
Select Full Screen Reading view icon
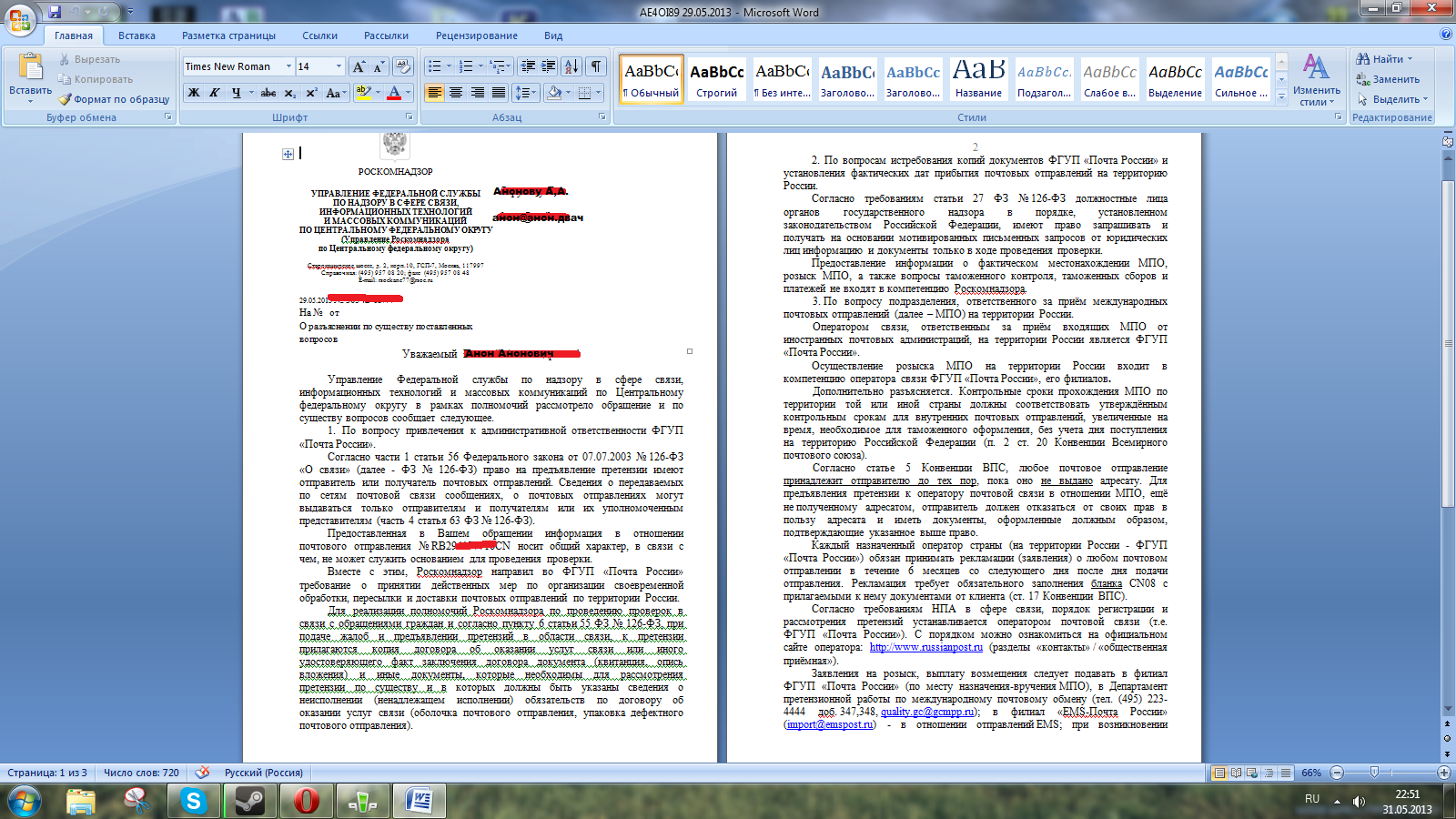click(1236, 773)
